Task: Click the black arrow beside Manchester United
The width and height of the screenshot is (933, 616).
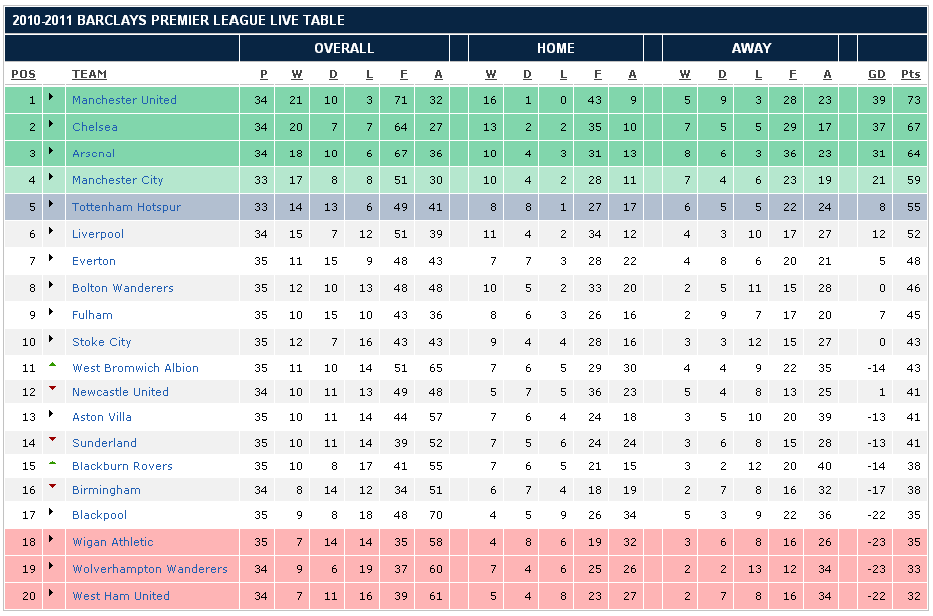Action: pyautogui.click(x=51, y=98)
